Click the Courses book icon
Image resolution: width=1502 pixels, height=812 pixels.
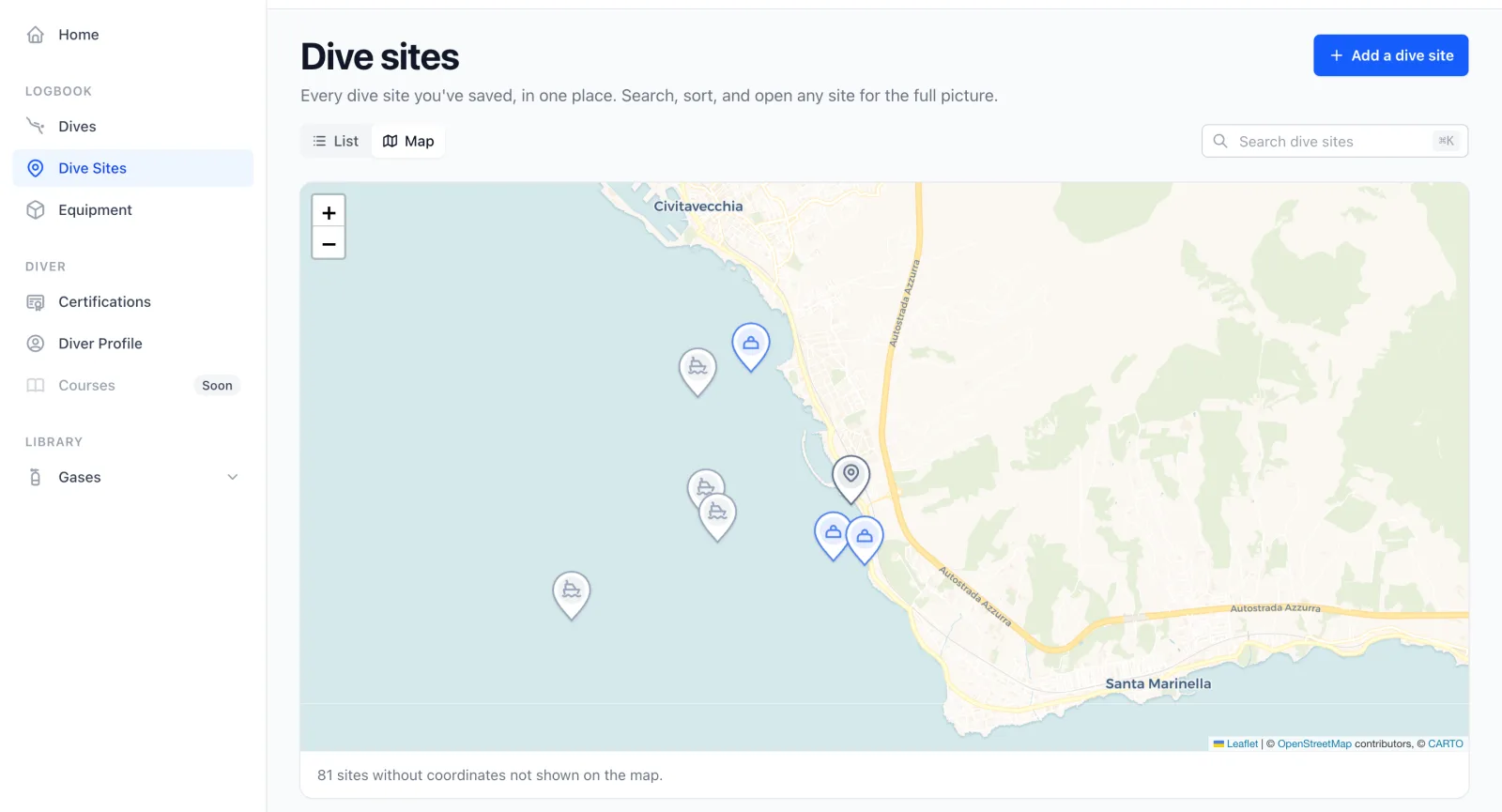pos(36,385)
